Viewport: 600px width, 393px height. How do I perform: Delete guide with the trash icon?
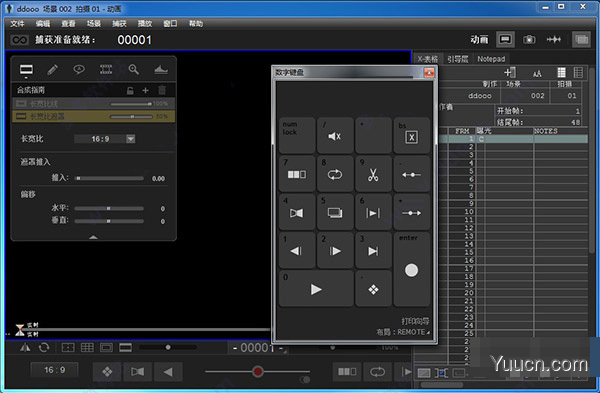click(x=162, y=90)
